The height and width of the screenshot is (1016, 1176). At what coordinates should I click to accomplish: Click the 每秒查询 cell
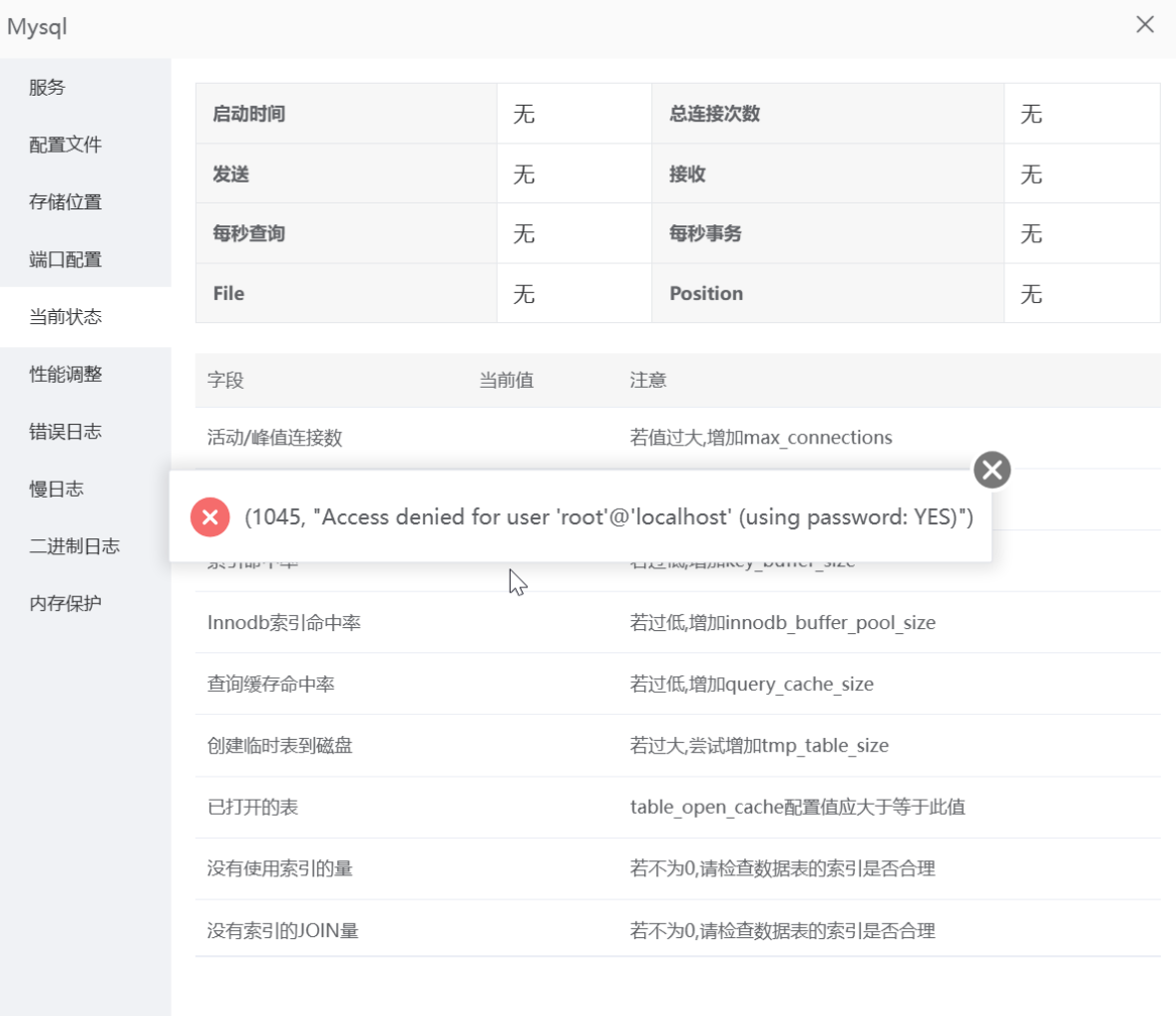pyautogui.click(x=346, y=233)
